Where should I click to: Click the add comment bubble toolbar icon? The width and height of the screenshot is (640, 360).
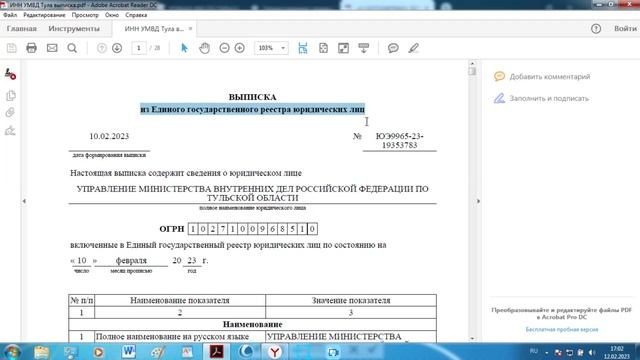pos(393,48)
